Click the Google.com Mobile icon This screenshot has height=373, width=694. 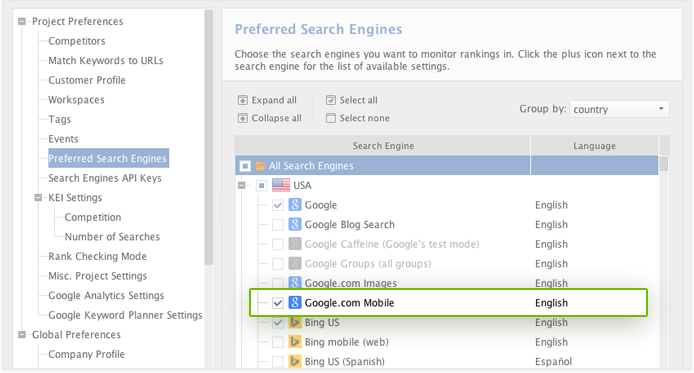tap(295, 303)
